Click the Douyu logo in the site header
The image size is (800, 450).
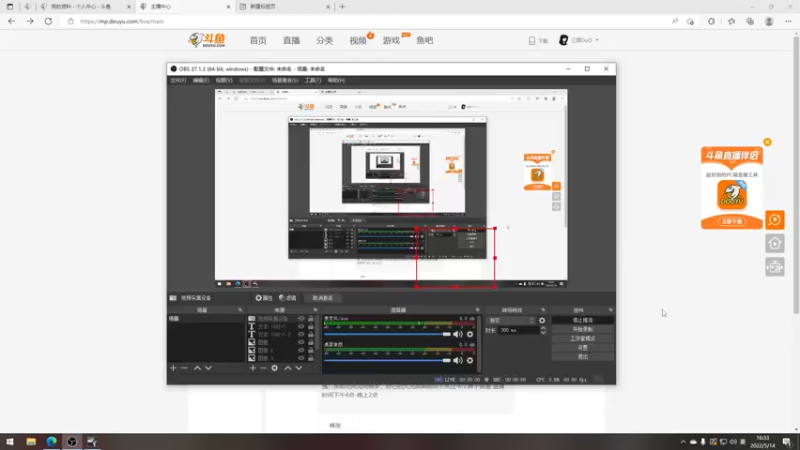tap(207, 40)
